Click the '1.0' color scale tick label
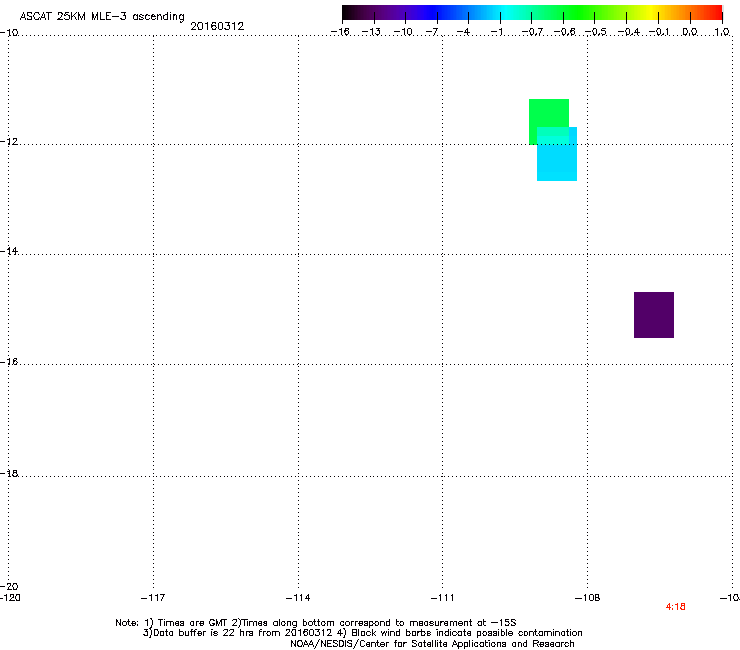This screenshot has width=740, height=650. pos(722,32)
